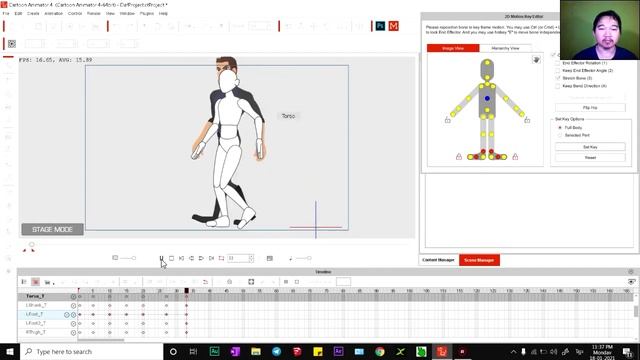640x360 pixels.
Task: Jump to the end frame
Action: pos(211,258)
